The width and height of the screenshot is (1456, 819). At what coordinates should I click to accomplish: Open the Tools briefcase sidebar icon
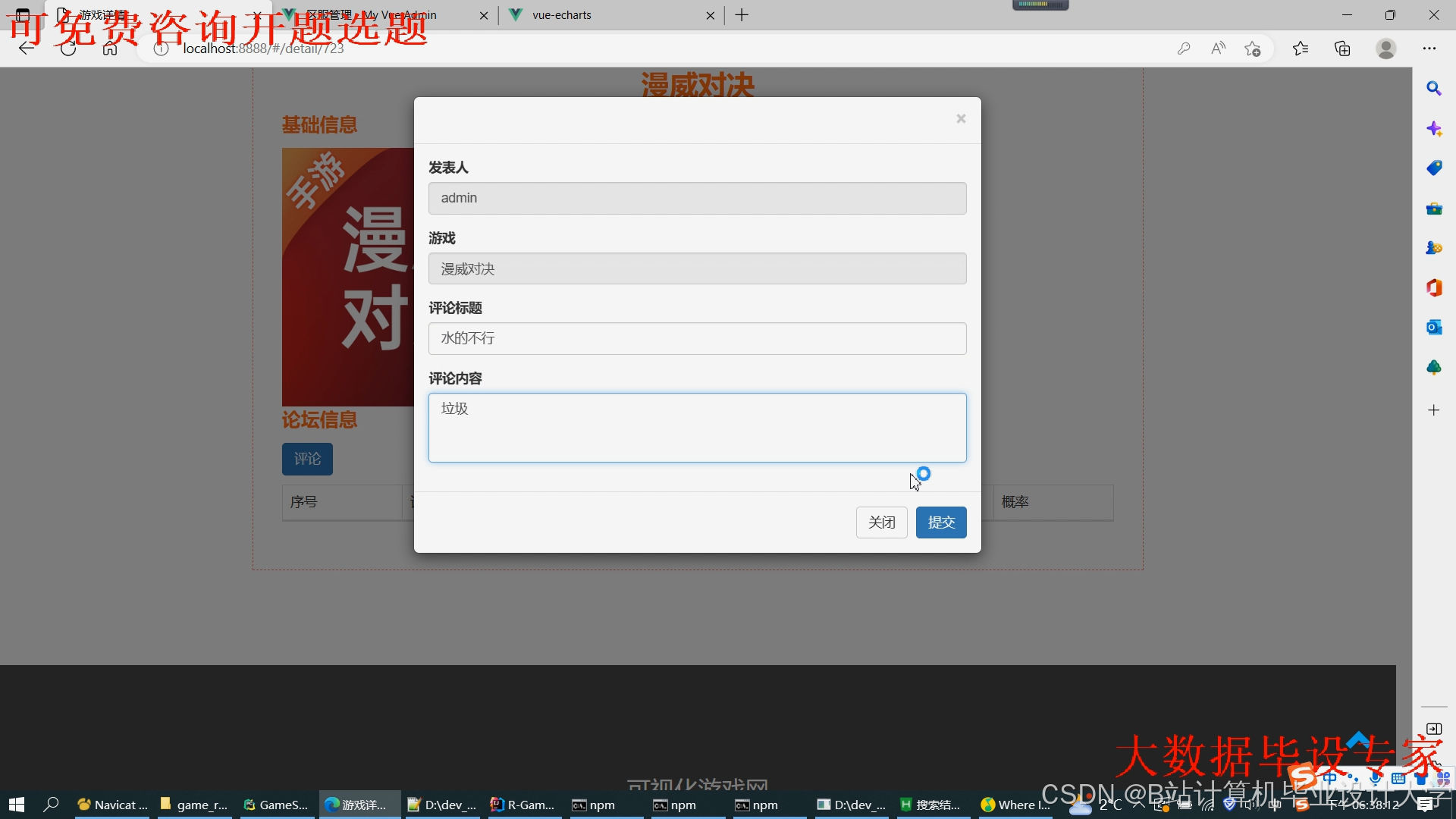click(1433, 209)
